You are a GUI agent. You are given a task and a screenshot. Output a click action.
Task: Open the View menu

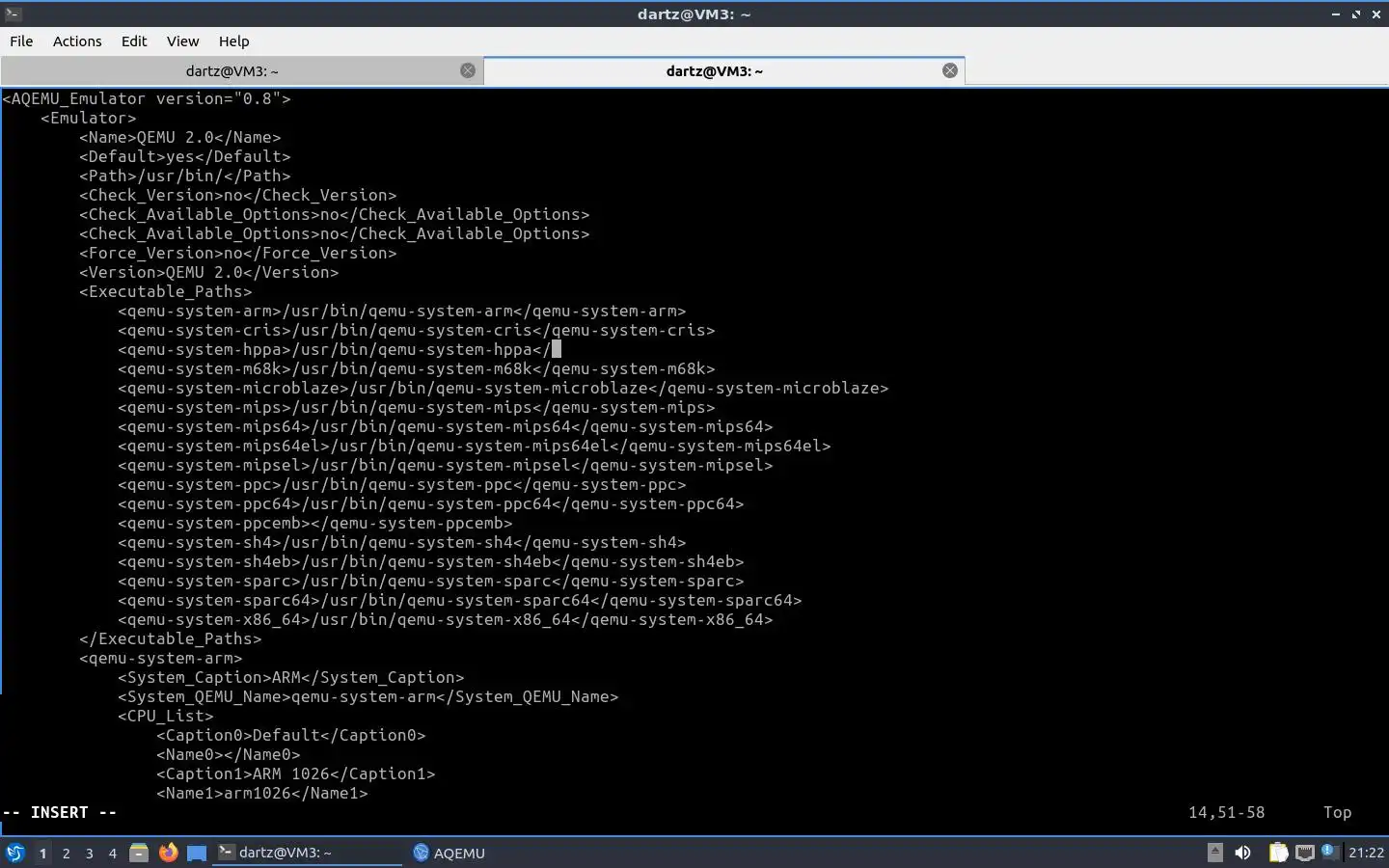(x=182, y=41)
